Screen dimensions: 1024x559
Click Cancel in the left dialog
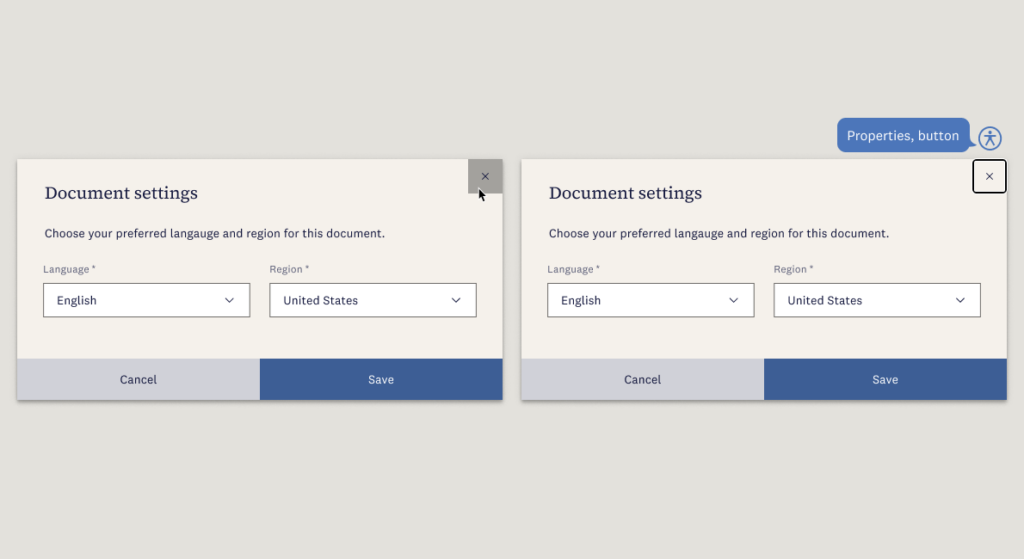pos(138,379)
